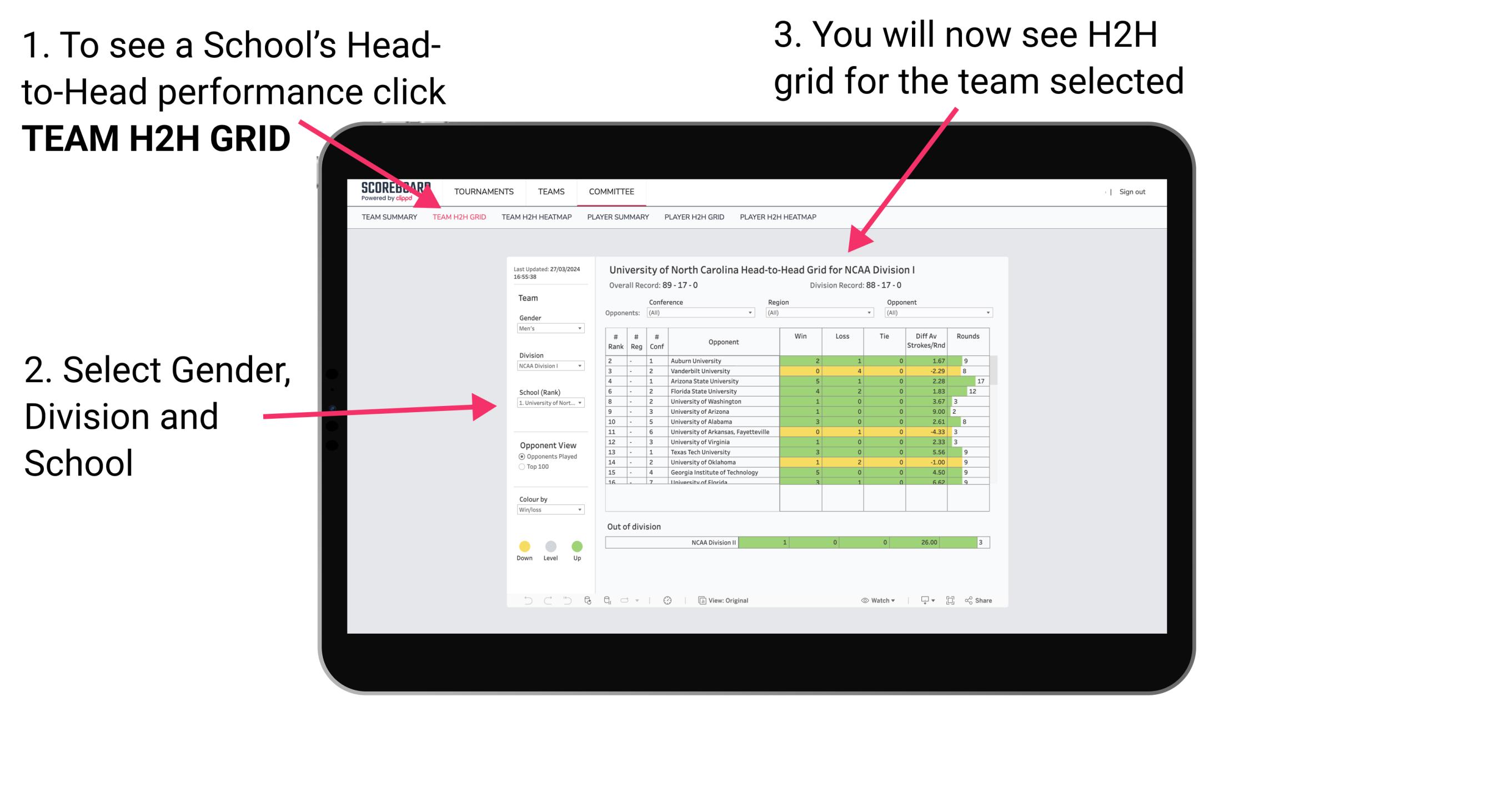1509x812 pixels.
Task: Click the View Original icon
Action: (700, 600)
